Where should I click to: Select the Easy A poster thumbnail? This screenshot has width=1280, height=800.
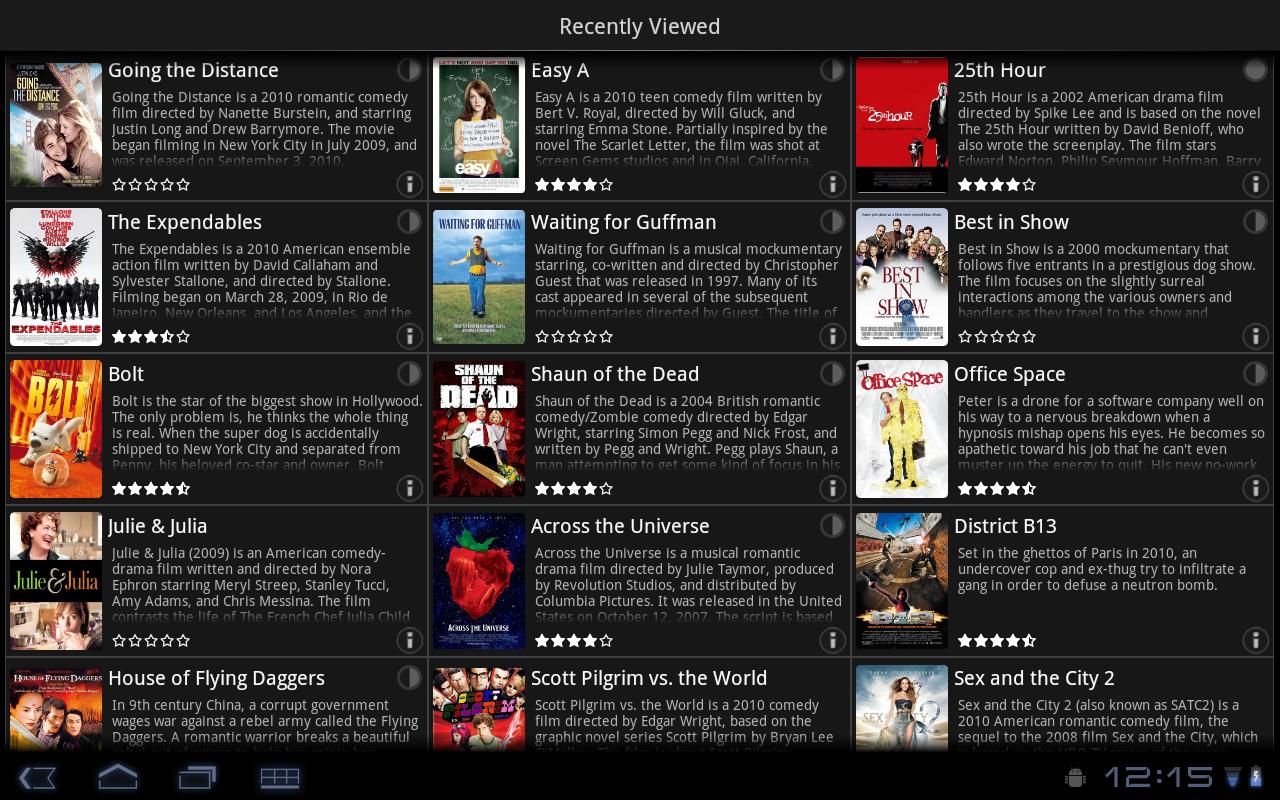tap(479, 125)
